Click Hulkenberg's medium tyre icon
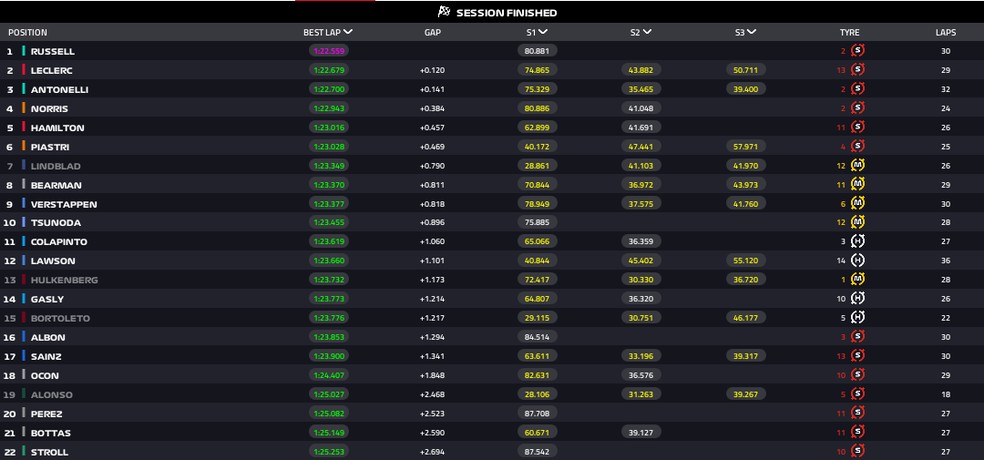Screen dimensions: 984x460 tap(857, 280)
